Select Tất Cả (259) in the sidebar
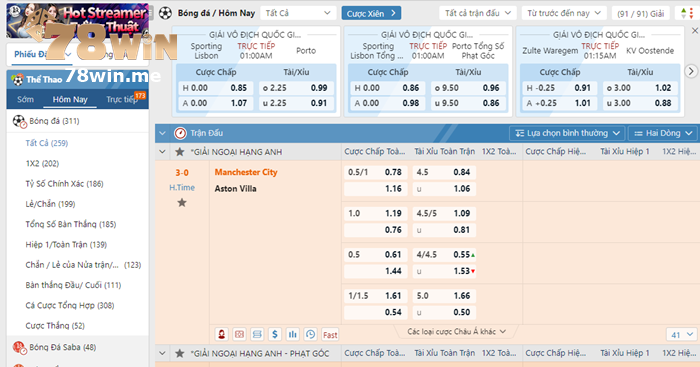700x367 pixels. pyautogui.click(x=47, y=143)
